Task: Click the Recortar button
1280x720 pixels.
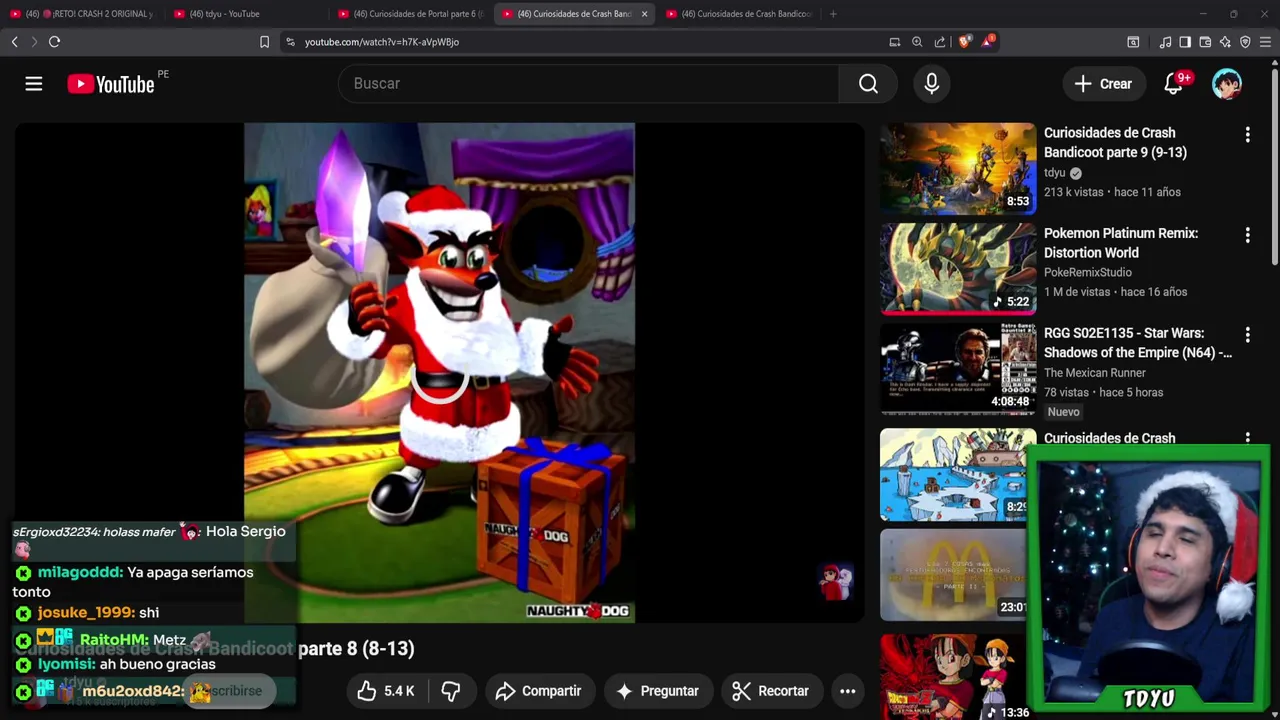Action: [x=770, y=691]
